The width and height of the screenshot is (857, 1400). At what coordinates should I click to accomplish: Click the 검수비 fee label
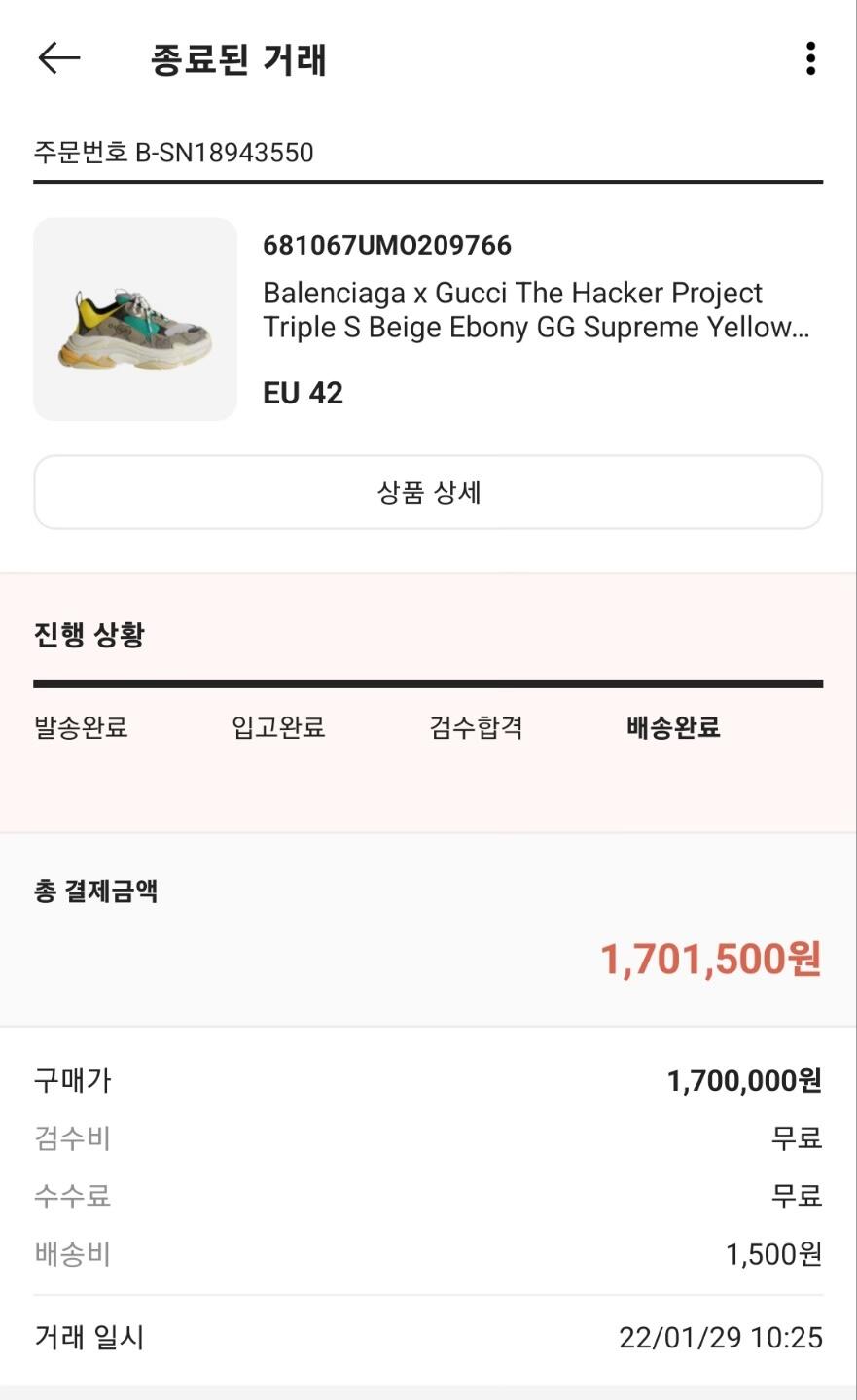click(x=73, y=1137)
